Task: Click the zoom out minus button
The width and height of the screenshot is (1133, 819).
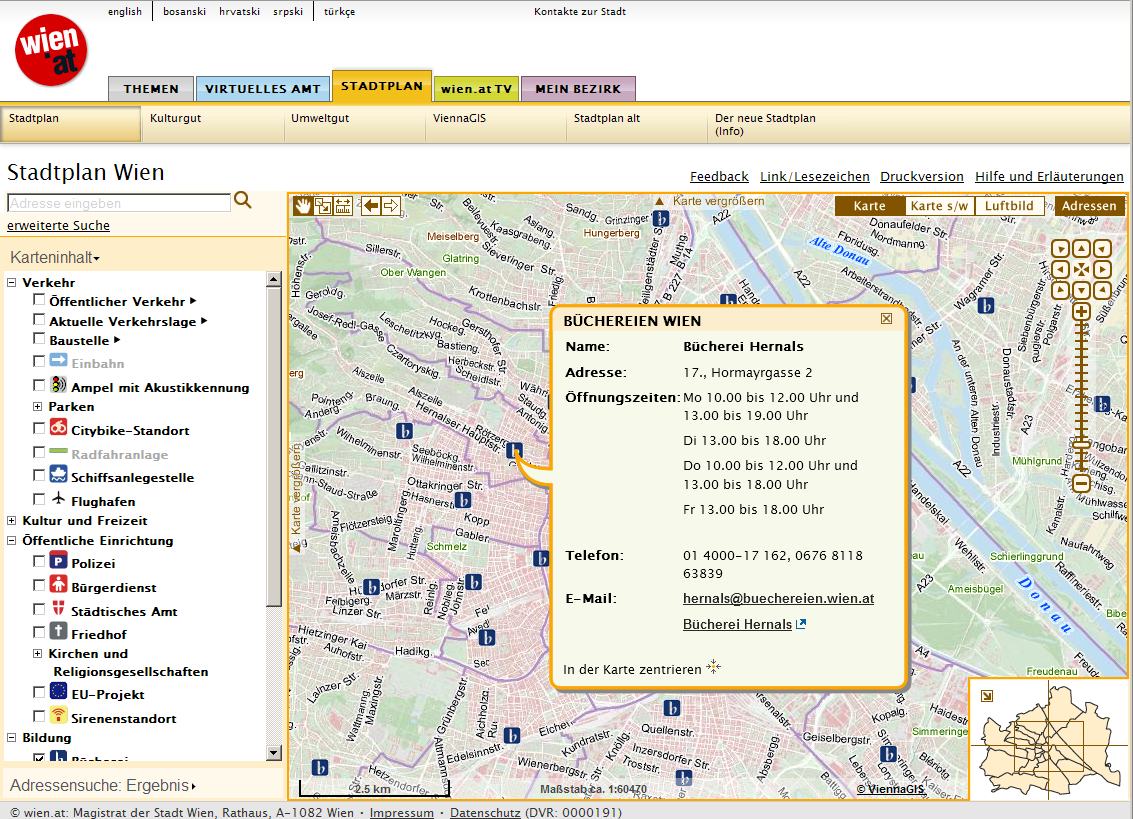Action: pyautogui.click(x=1081, y=483)
